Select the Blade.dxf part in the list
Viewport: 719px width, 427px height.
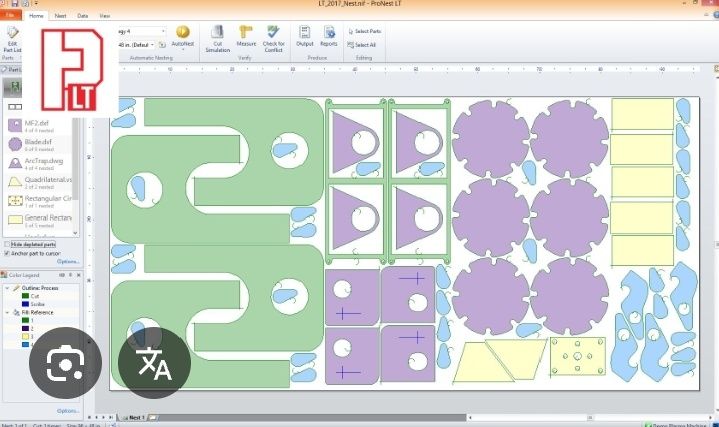point(39,144)
